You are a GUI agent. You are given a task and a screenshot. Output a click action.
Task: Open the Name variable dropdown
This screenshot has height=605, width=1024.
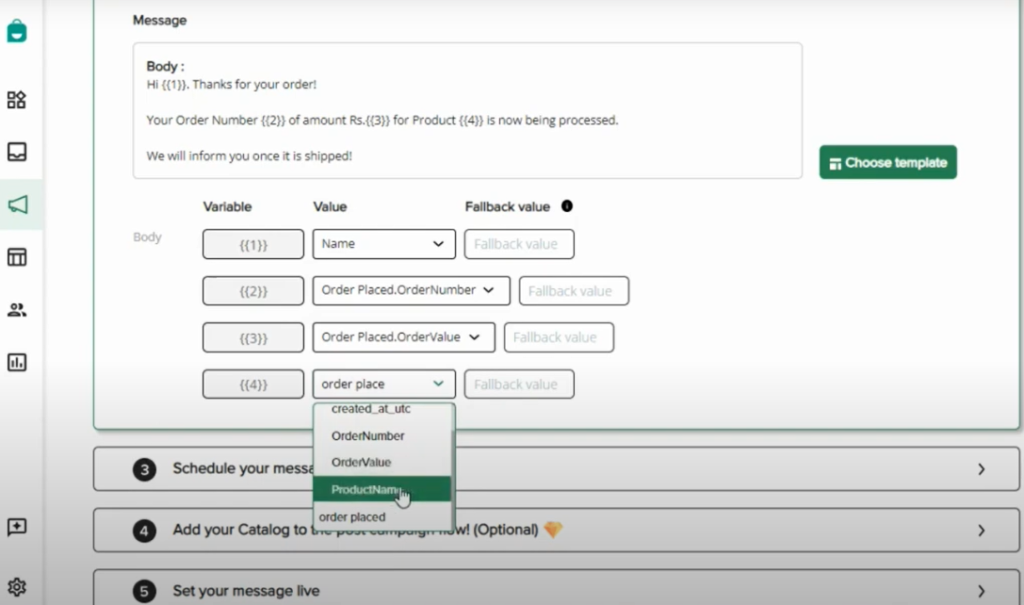[384, 243]
